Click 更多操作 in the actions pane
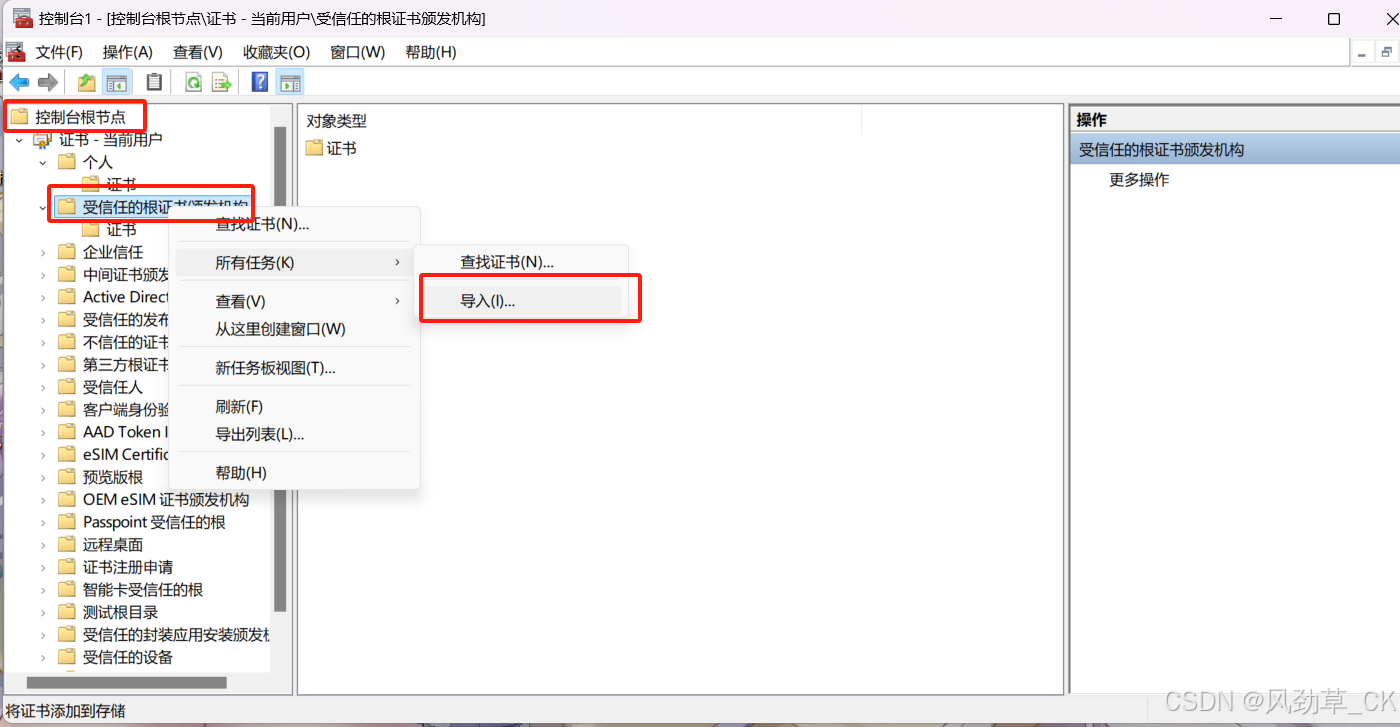Screen dimensions: 1400x727 click(x=1139, y=180)
